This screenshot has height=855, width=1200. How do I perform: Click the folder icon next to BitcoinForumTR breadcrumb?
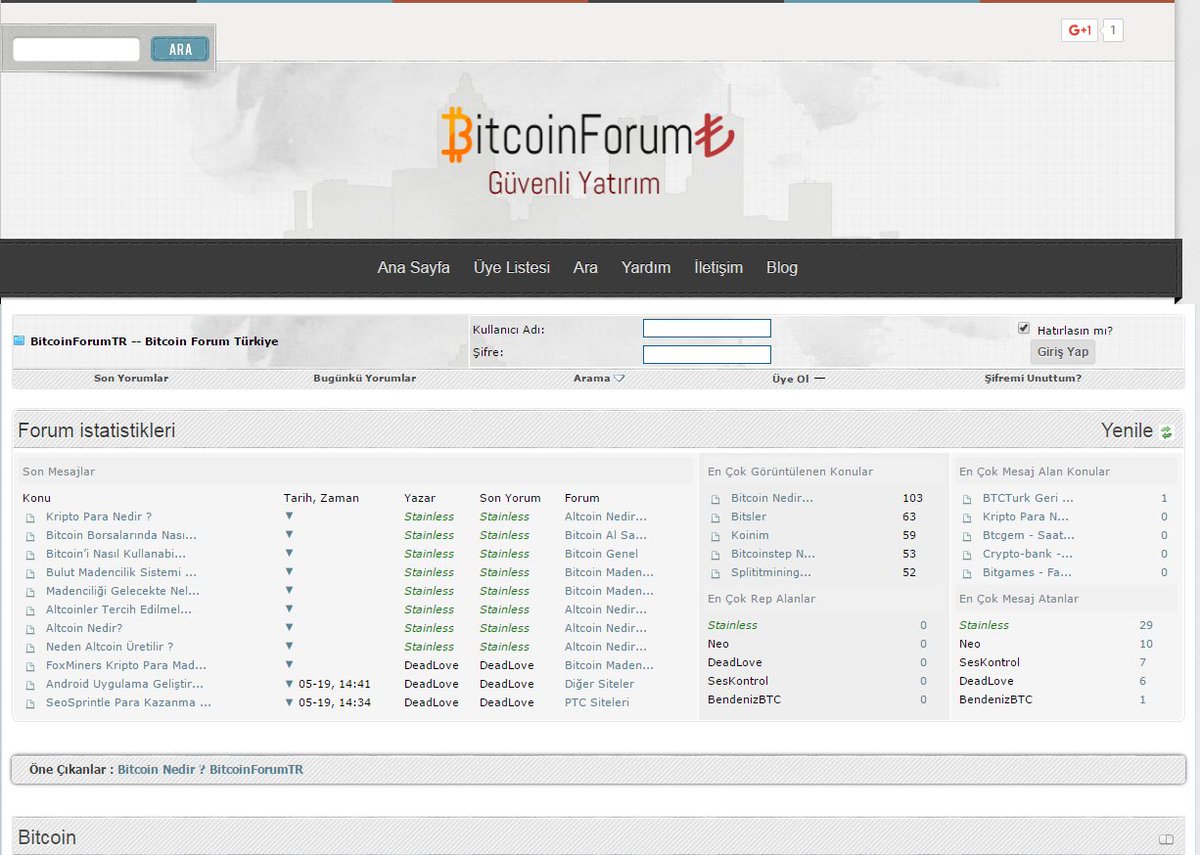coord(19,341)
